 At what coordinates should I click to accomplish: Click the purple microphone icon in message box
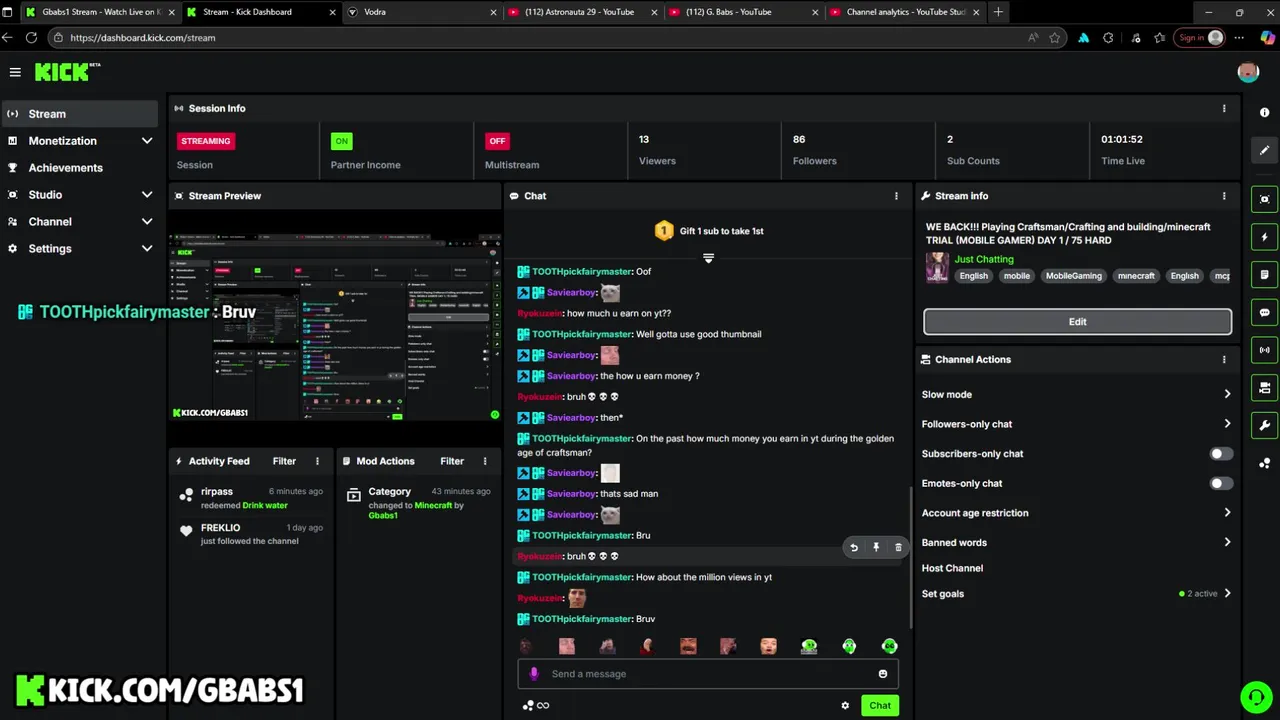pyautogui.click(x=534, y=674)
